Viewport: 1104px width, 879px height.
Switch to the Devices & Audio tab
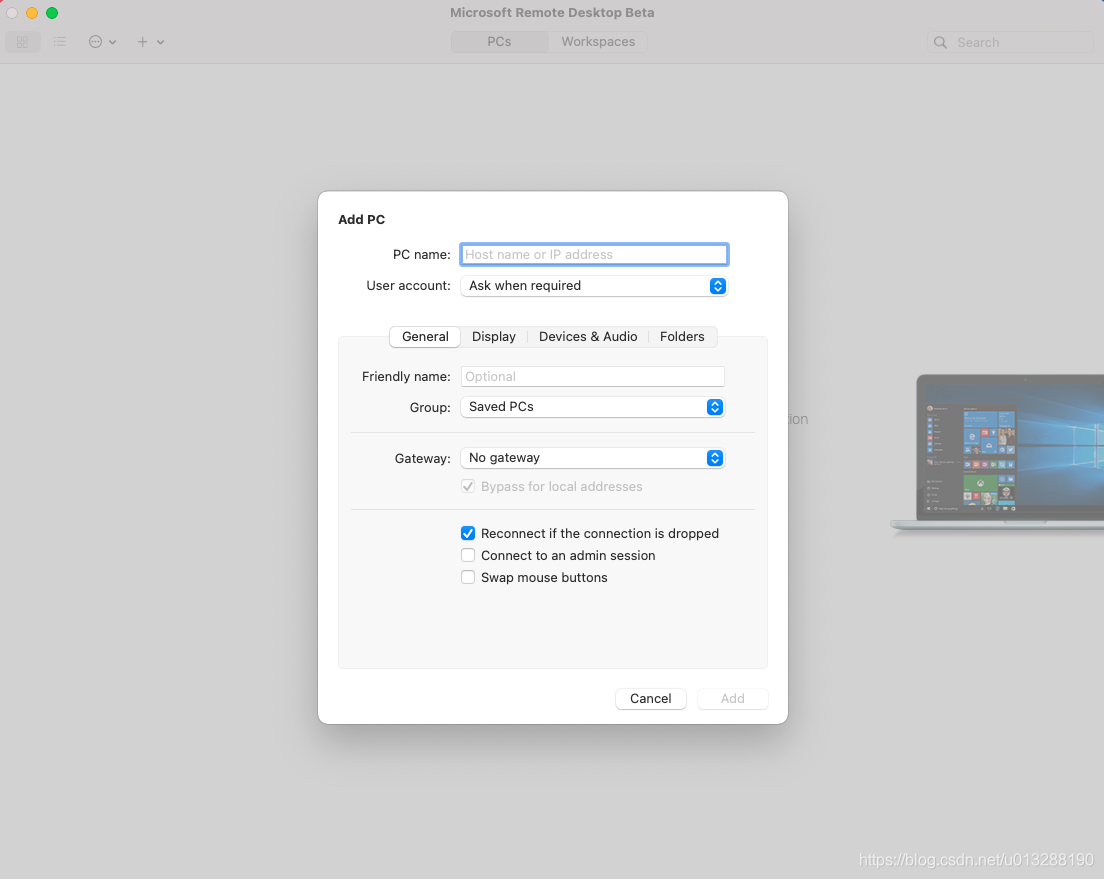(588, 337)
